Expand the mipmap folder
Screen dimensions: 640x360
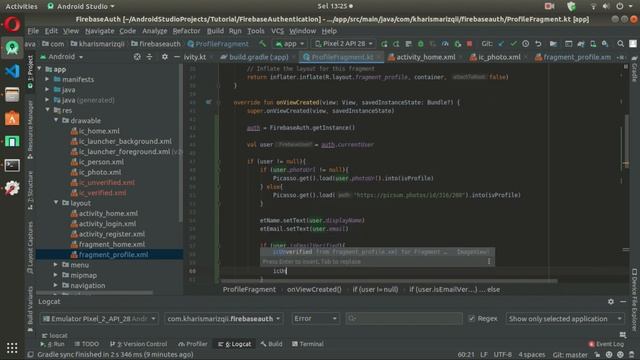(x=56, y=275)
